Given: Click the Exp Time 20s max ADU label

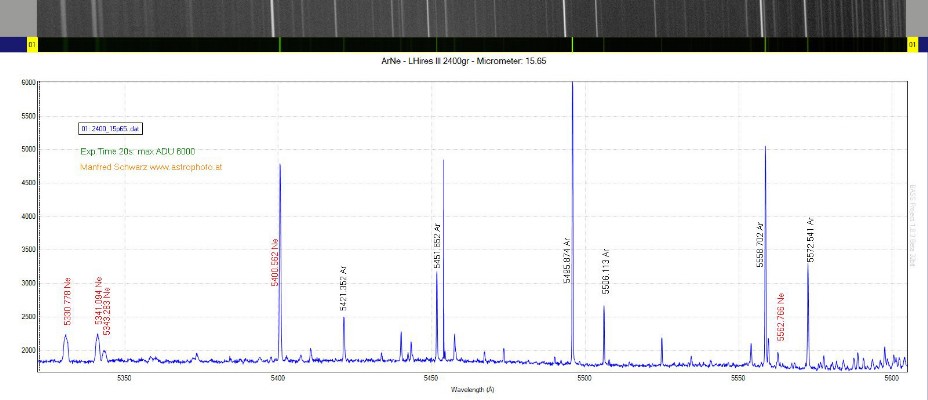Looking at the screenshot, I should [x=138, y=151].
